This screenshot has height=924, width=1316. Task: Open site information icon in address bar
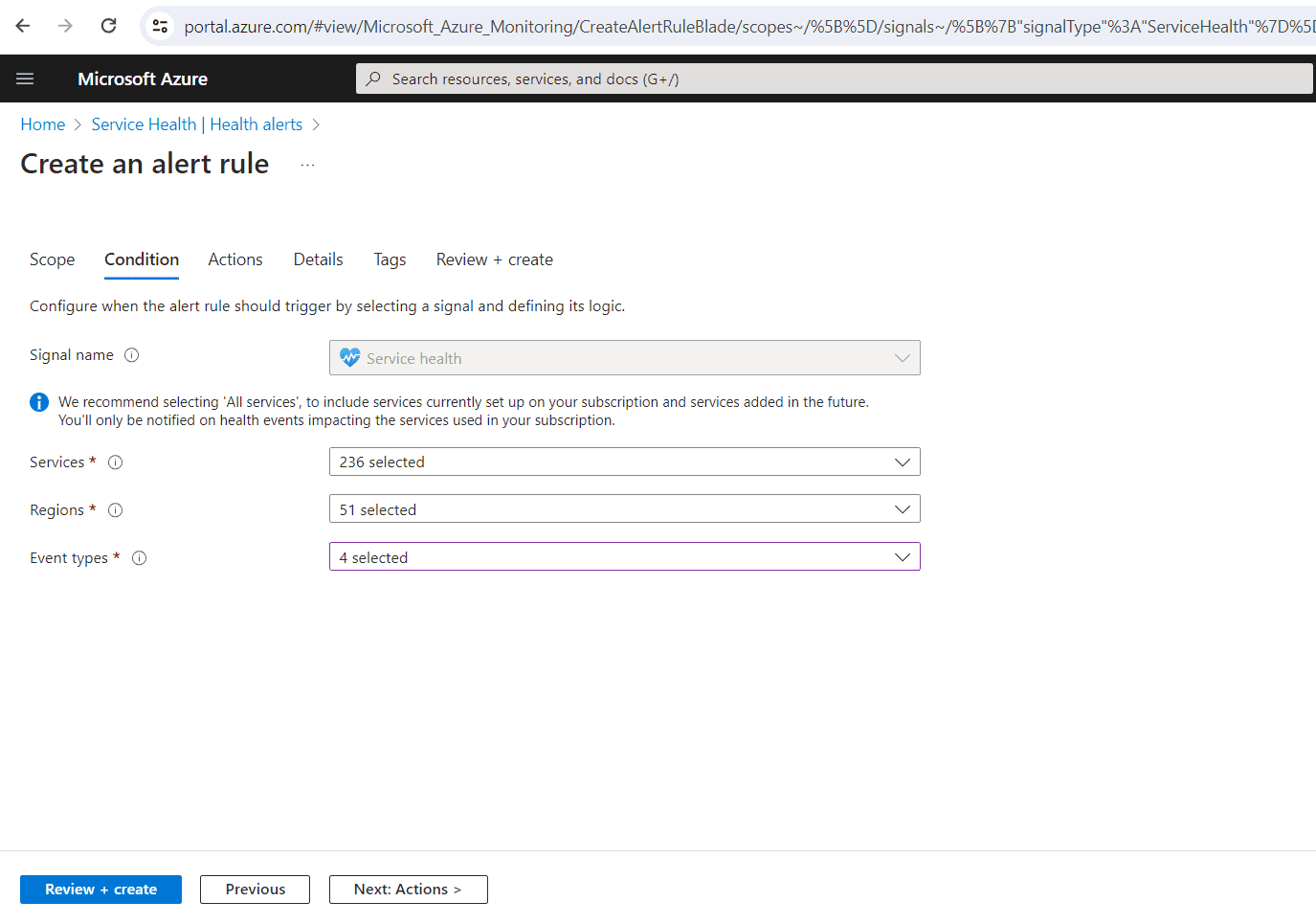tap(160, 26)
